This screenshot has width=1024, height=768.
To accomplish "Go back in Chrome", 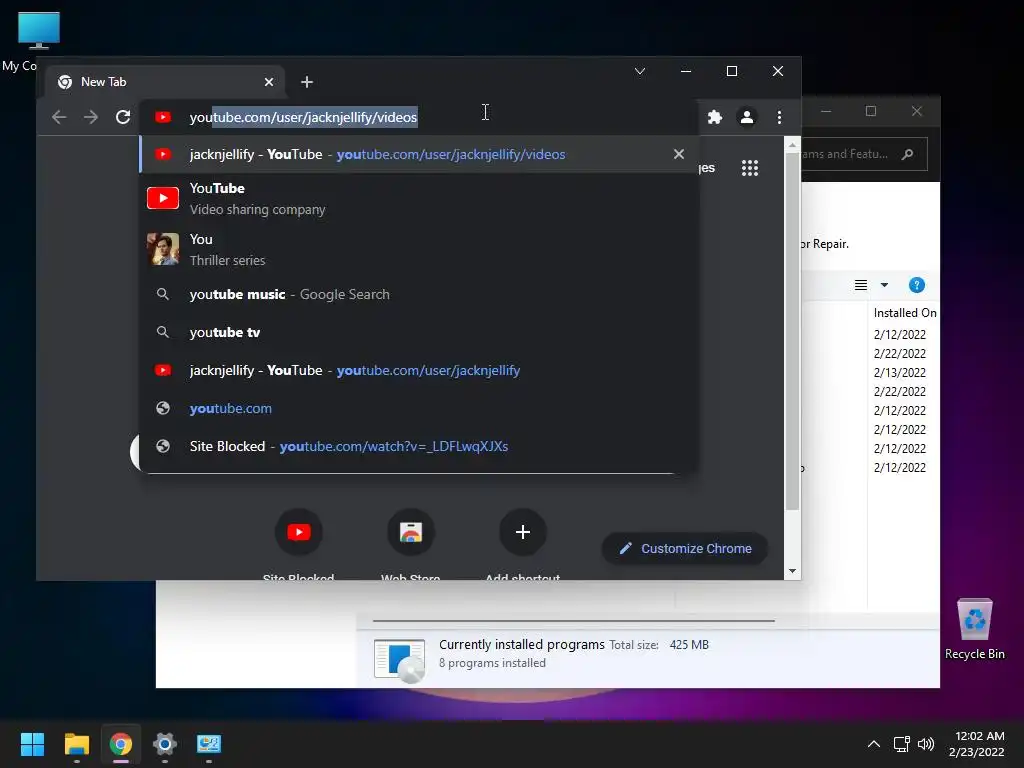I will click(x=59, y=117).
